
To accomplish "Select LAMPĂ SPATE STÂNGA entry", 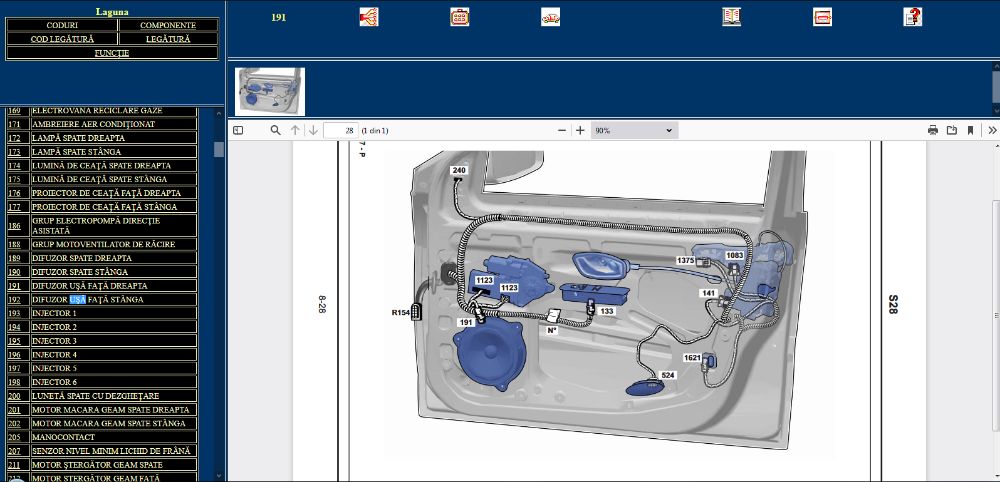I will pyautogui.click(x=114, y=152).
